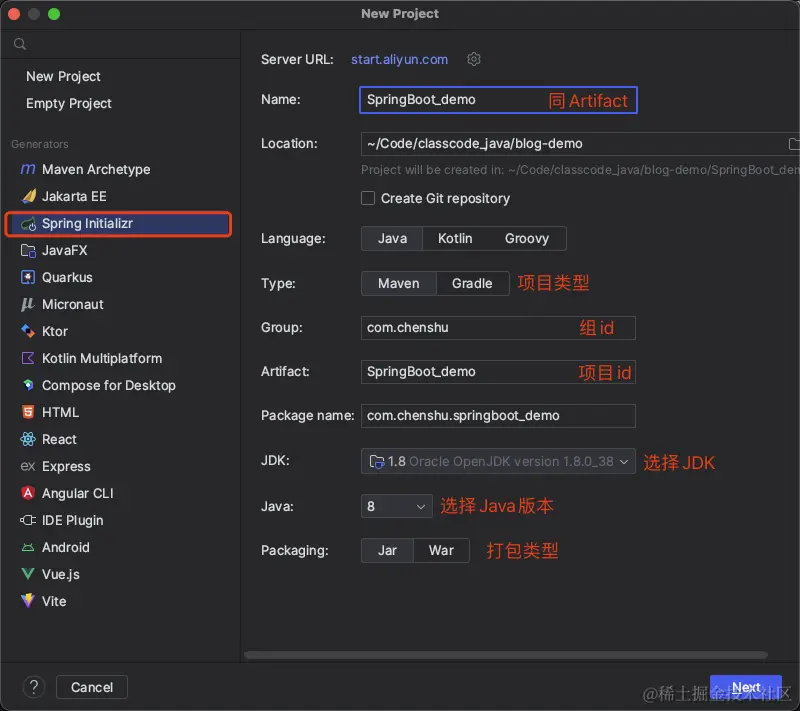Viewport: 800px width, 711px height.
Task: Select the HTML generator label
Action: [60, 412]
